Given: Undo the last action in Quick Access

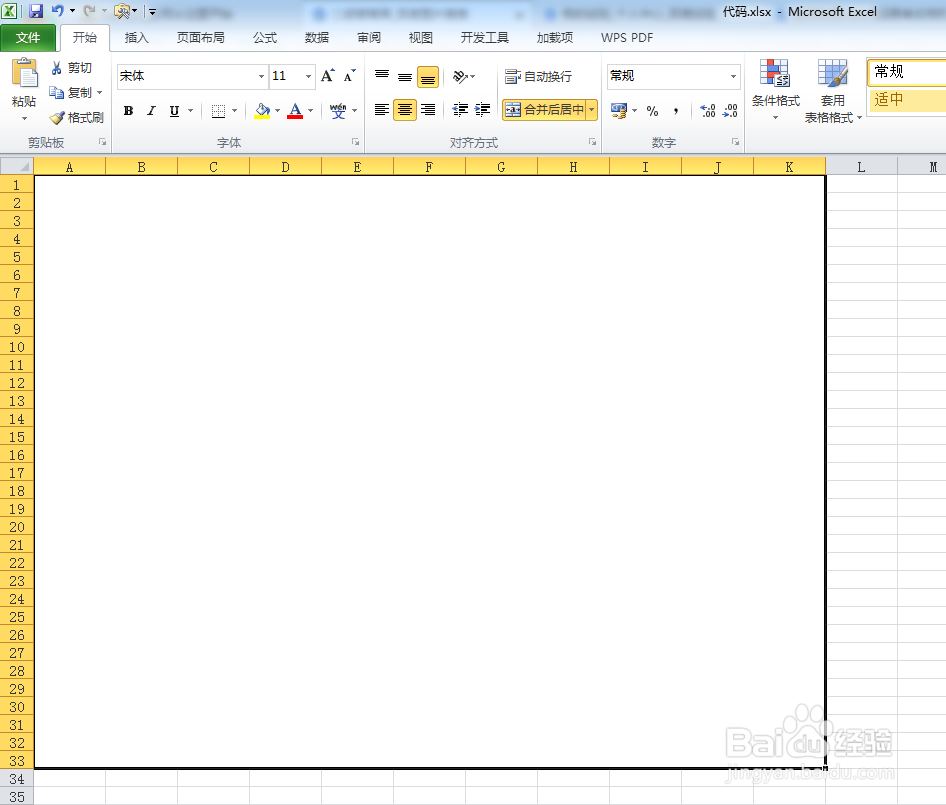Looking at the screenshot, I should click(x=57, y=11).
